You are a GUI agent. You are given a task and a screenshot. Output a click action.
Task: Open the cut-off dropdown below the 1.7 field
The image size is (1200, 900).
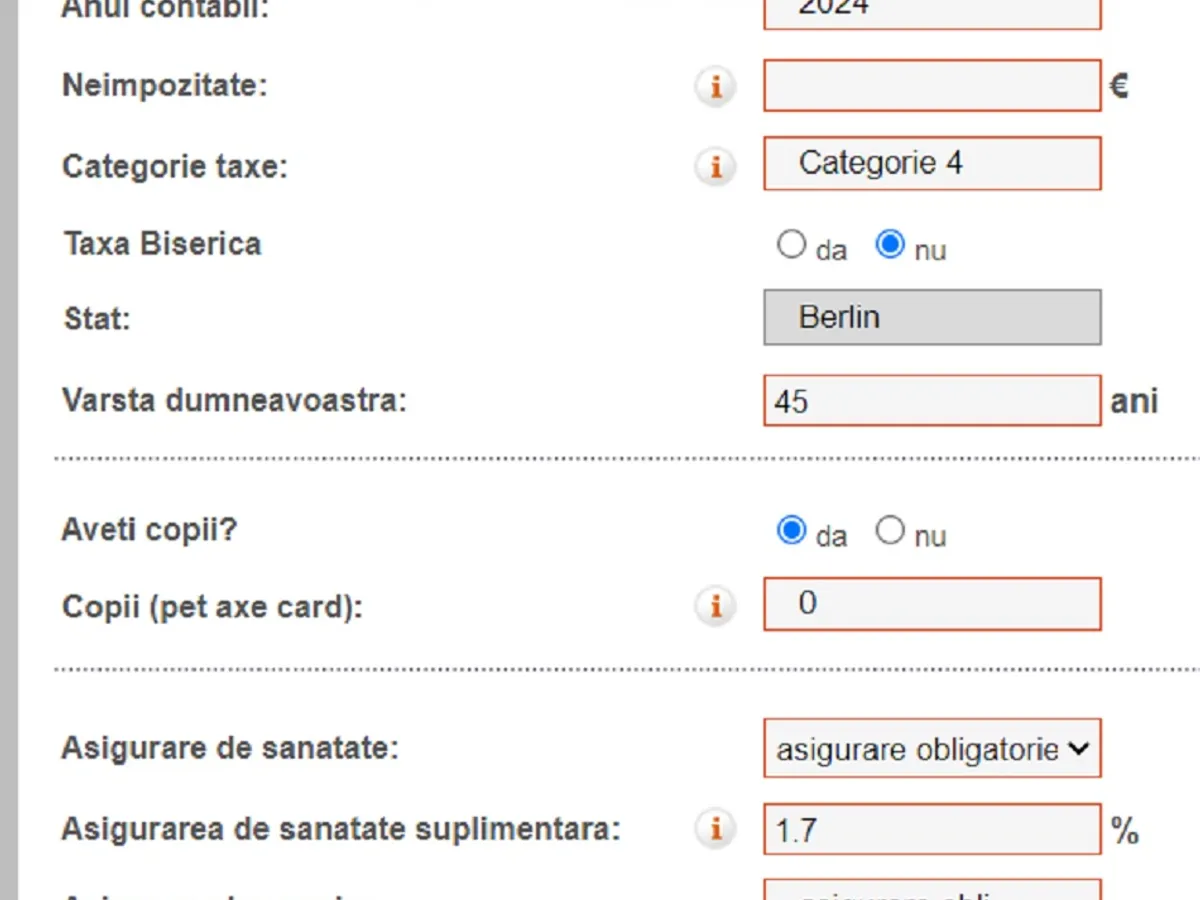point(932,890)
